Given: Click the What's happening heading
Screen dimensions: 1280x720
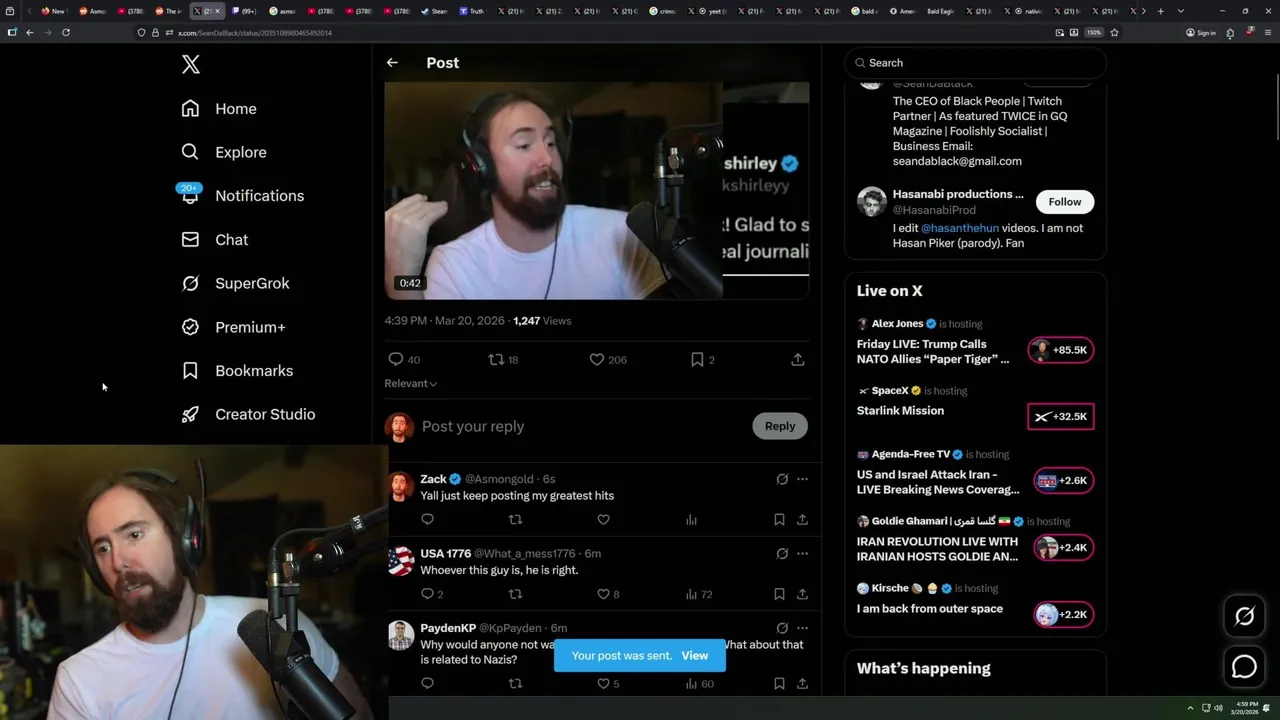Looking at the screenshot, I should 924,668.
